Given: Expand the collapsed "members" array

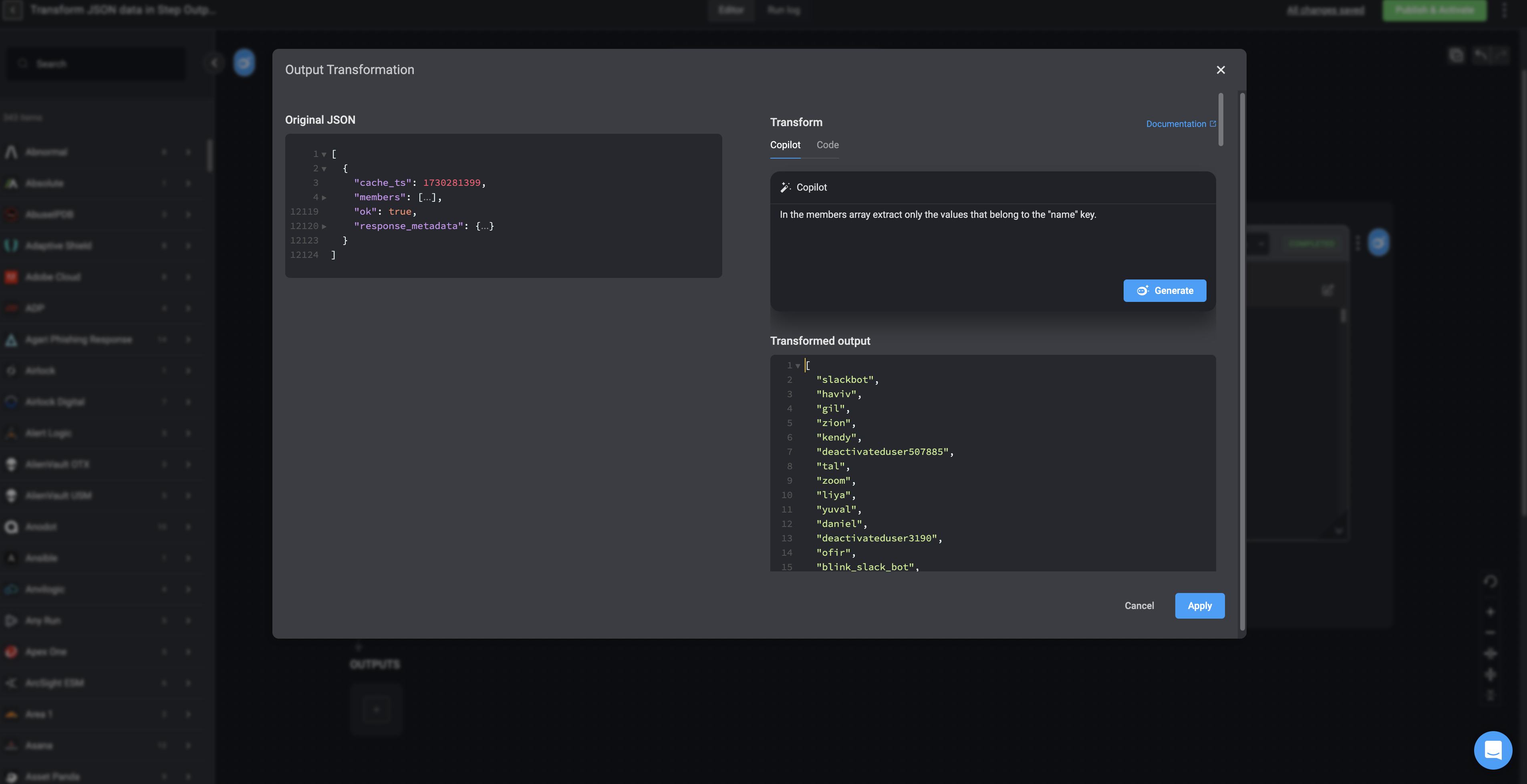Looking at the screenshot, I should click(x=324, y=197).
